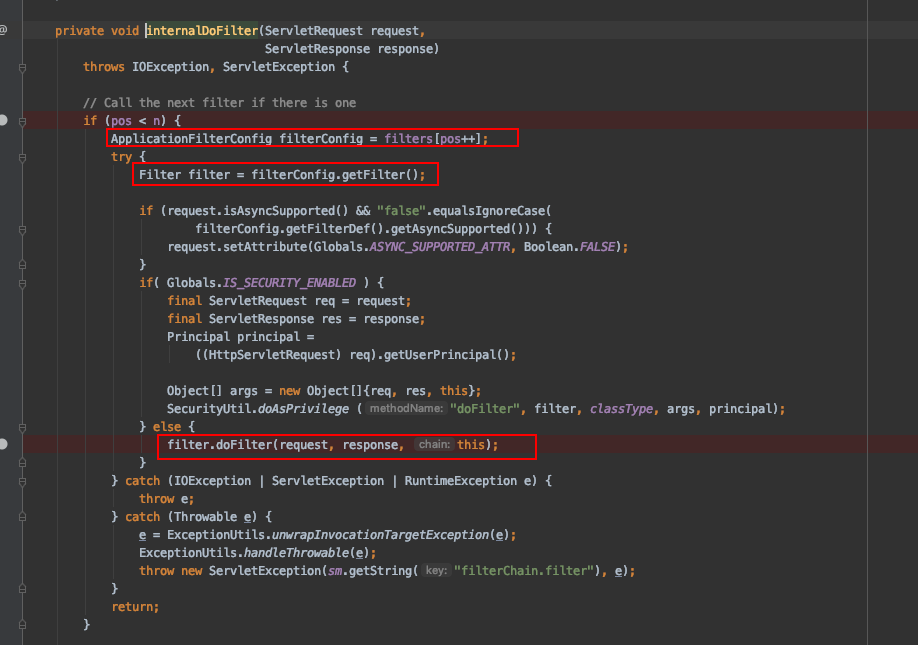Image resolution: width=918 pixels, height=645 pixels.
Task: Click 'RuntimeException' in the catch clause
Action: click(x=461, y=481)
